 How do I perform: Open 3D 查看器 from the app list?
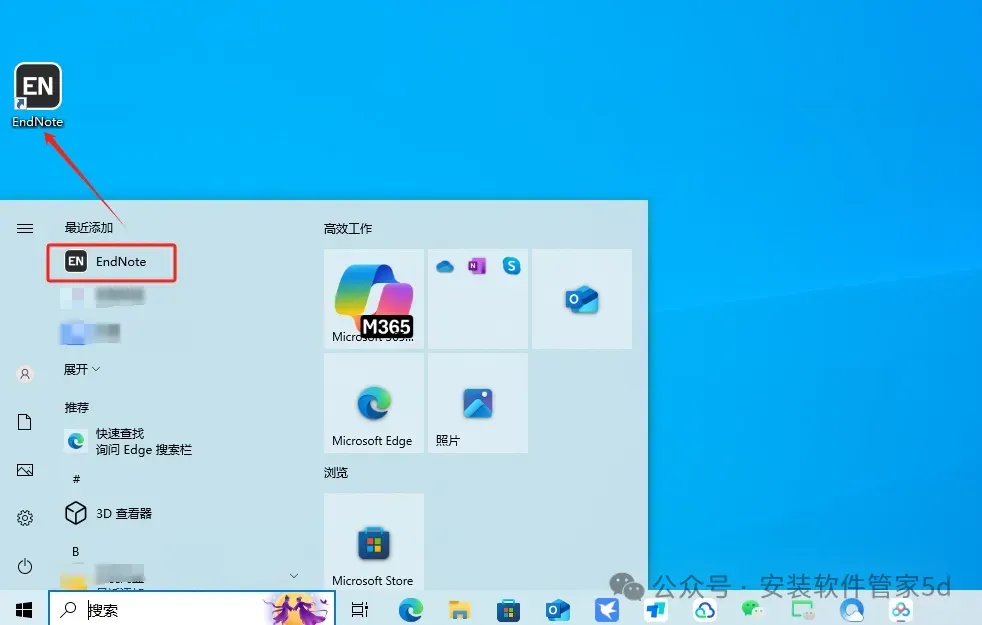[111, 514]
